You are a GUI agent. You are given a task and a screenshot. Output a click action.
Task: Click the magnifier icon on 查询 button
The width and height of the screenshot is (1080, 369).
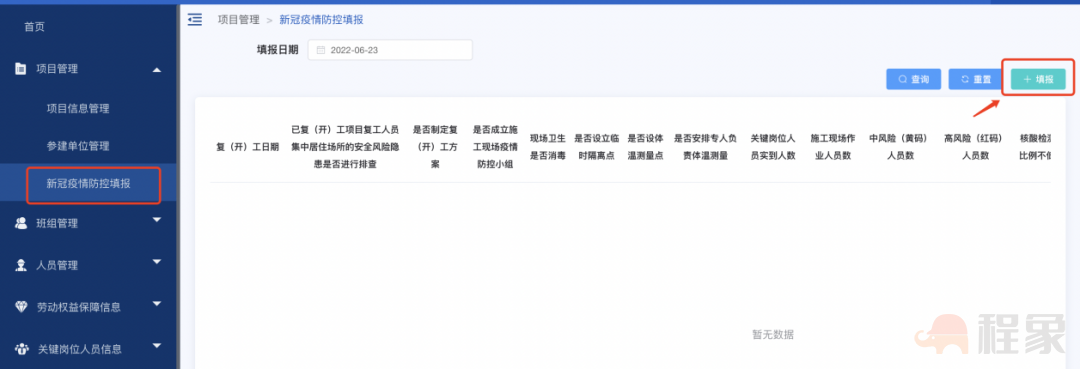(x=902, y=80)
